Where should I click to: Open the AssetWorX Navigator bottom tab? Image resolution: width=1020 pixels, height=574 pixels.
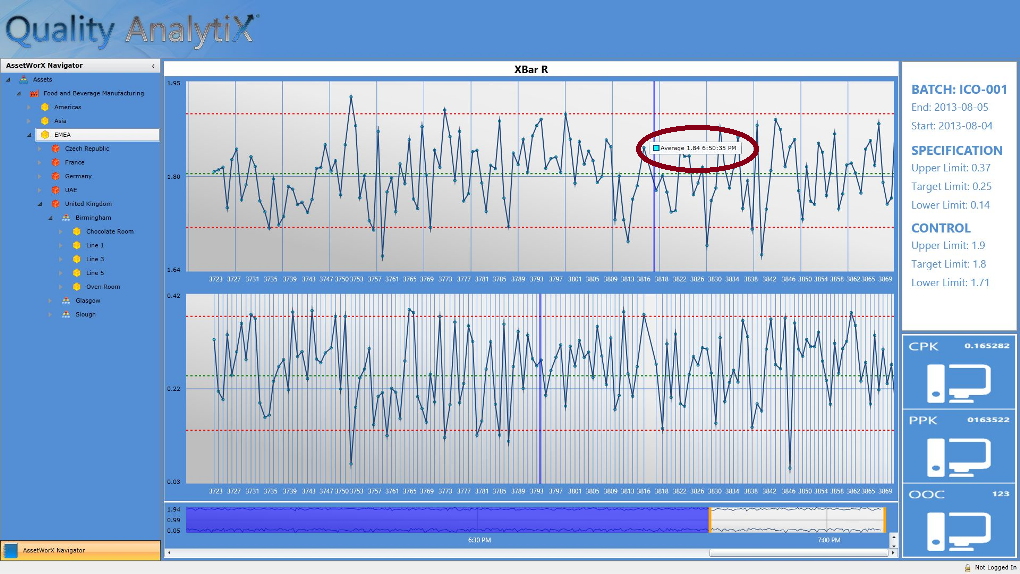(x=80, y=550)
